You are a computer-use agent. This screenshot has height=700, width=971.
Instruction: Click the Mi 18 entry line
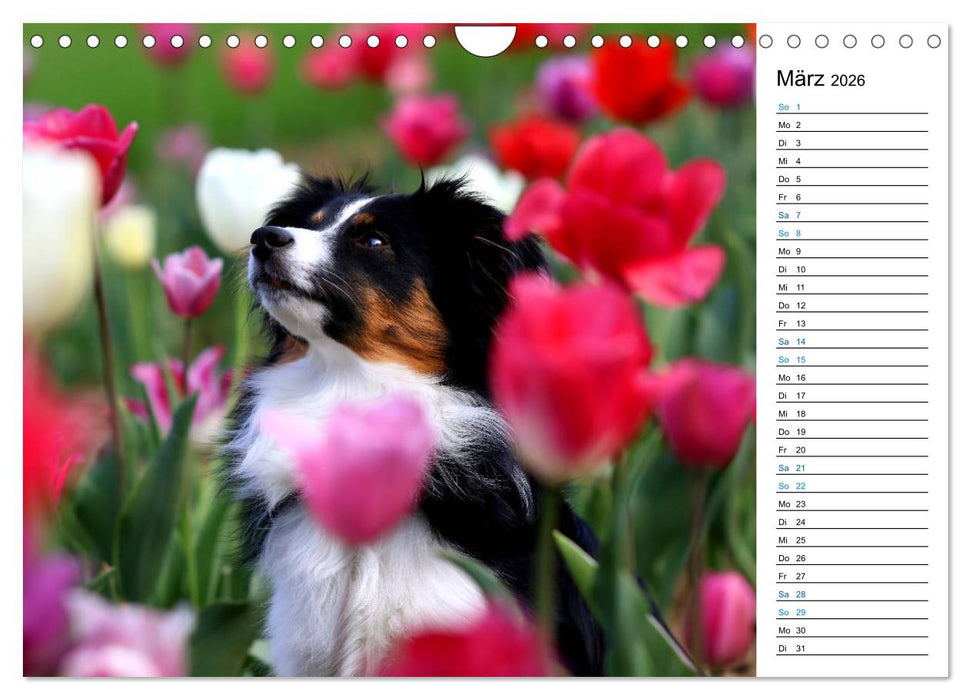click(851, 413)
